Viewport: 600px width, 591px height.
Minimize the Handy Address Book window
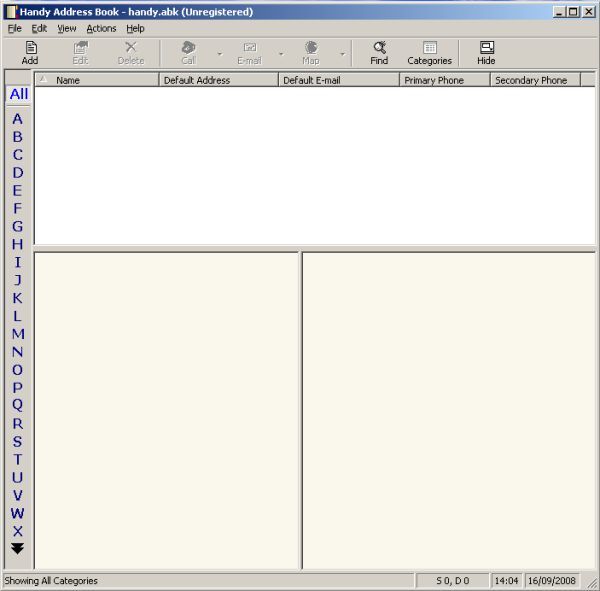coord(559,12)
